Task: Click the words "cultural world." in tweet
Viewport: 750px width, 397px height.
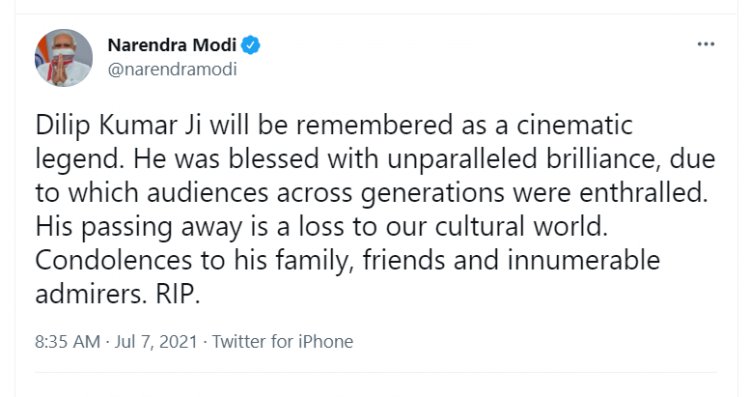Action: point(521,227)
